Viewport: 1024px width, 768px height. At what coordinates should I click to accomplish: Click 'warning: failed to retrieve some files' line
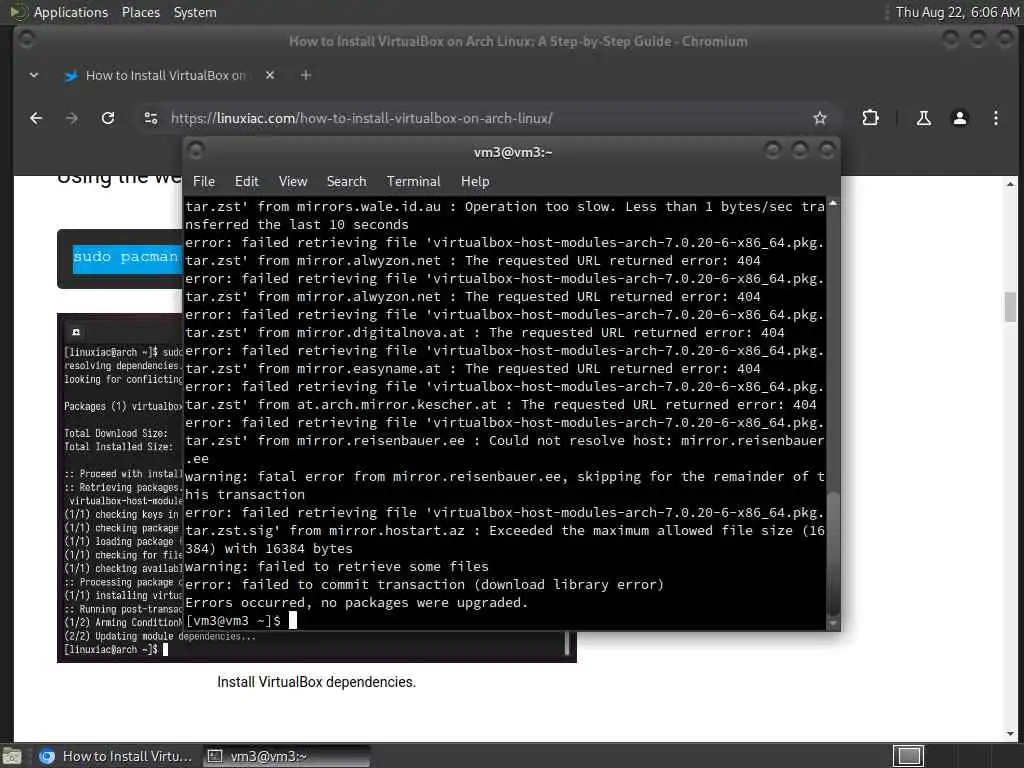337,567
